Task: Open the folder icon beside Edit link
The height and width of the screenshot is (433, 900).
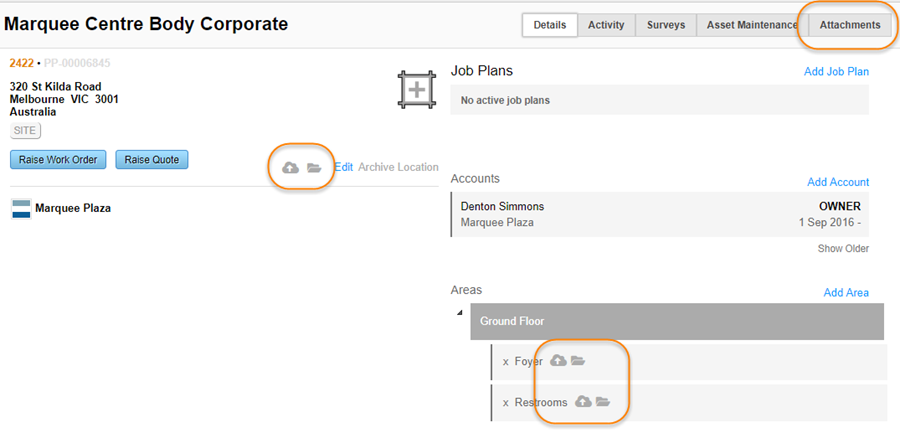Action: click(314, 168)
